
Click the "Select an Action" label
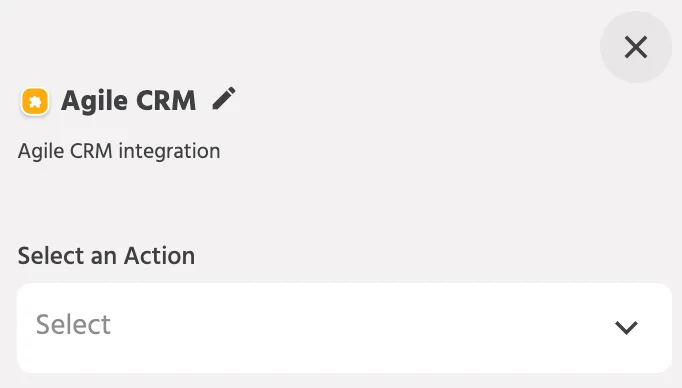tap(107, 256)
